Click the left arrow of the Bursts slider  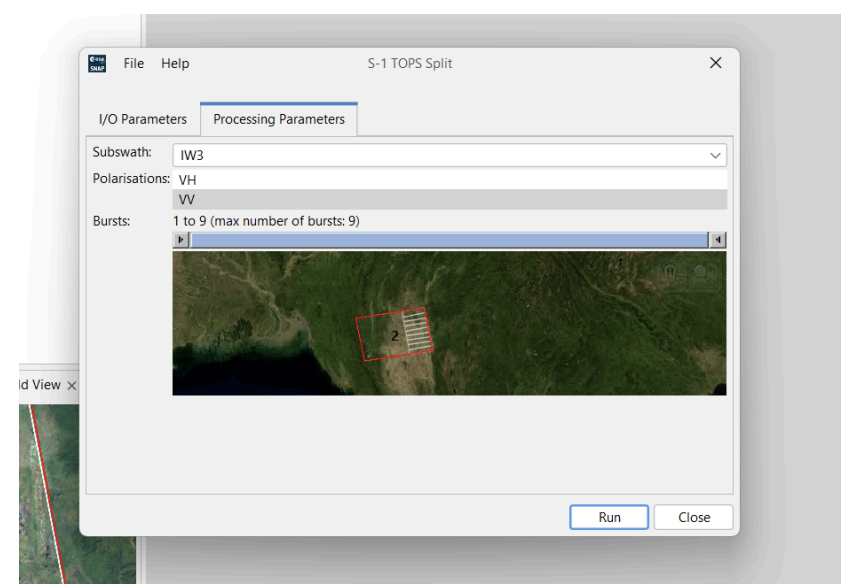tap(181, 239)
